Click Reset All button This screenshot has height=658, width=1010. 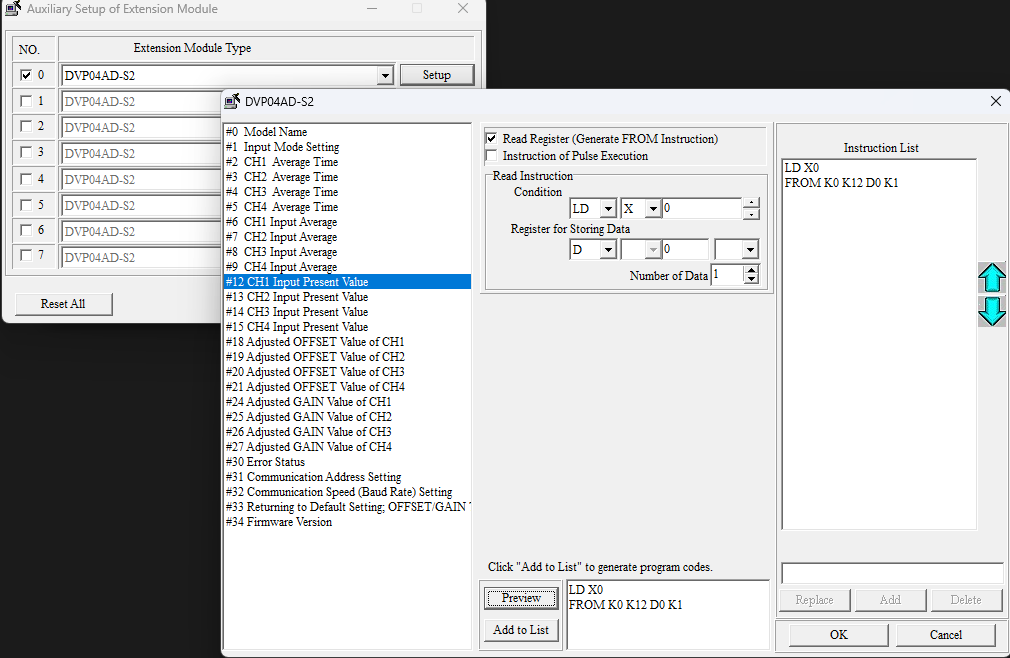(x=63, y=304)
